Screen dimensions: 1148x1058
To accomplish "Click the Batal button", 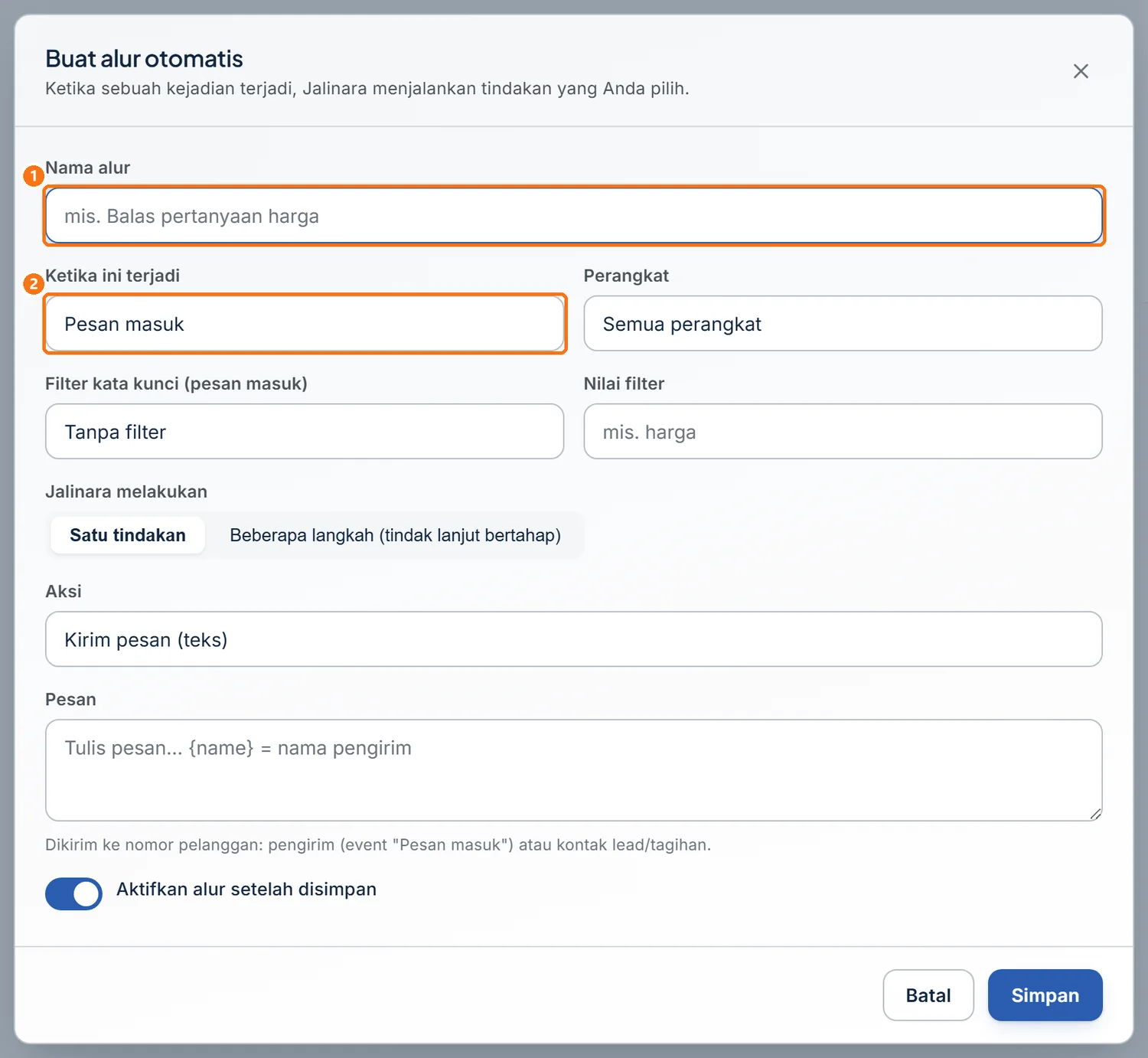I will tap(928, 995).
